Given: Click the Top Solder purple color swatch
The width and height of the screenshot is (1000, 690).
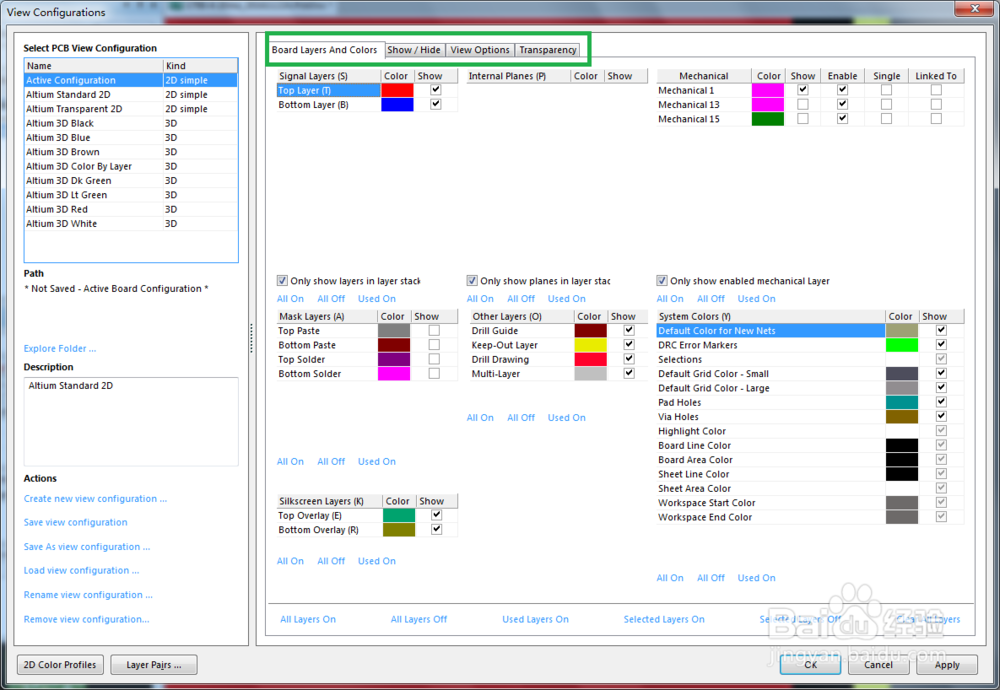Looking at the screenshot, I should [x=394, y=359].
